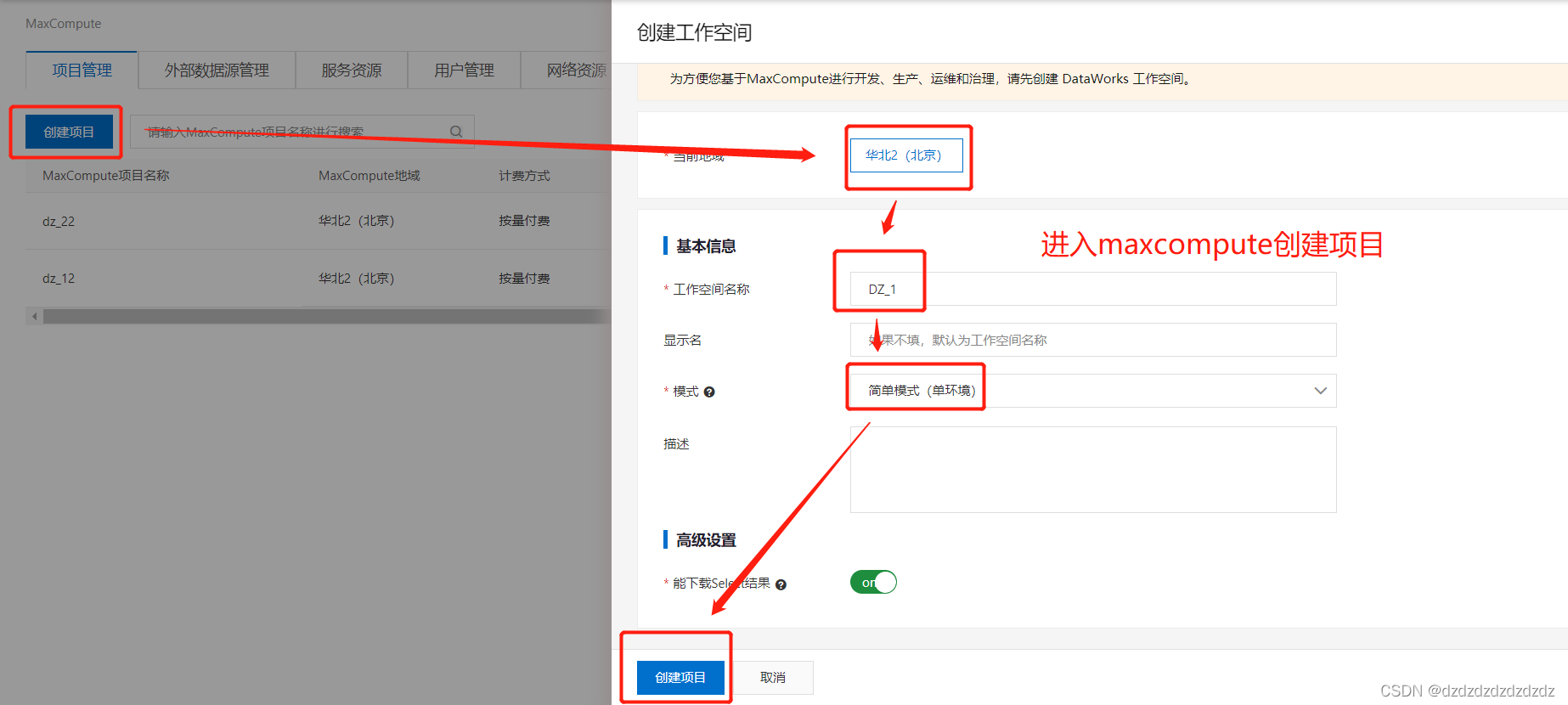Click the top-left 创建项目 button in MaxCompute
The height and width of the screenshot is (705, 1568).
coord(69,132)
